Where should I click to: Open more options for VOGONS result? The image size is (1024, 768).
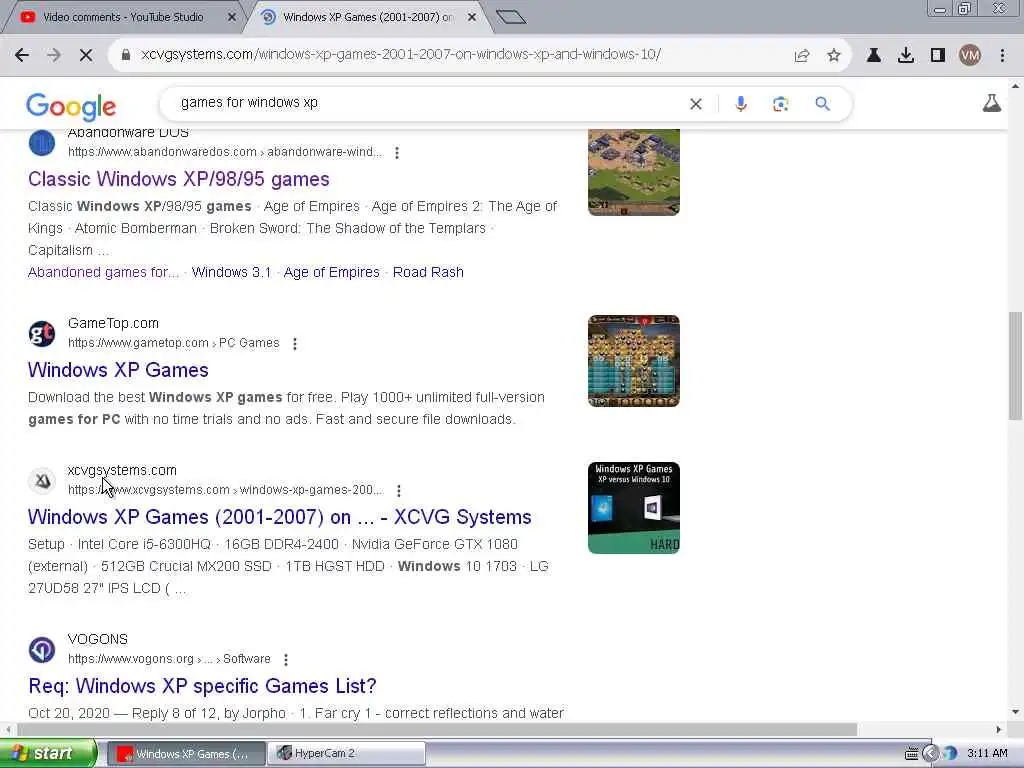[286, 660]
